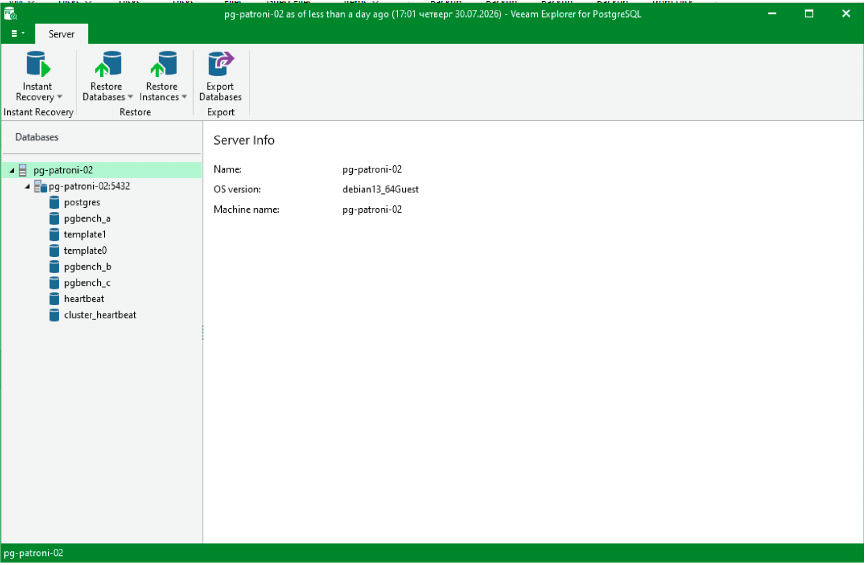
Task: Select the pg-patroni-02 server tree row
Action: pyautogui.click(x=102, y=170)
